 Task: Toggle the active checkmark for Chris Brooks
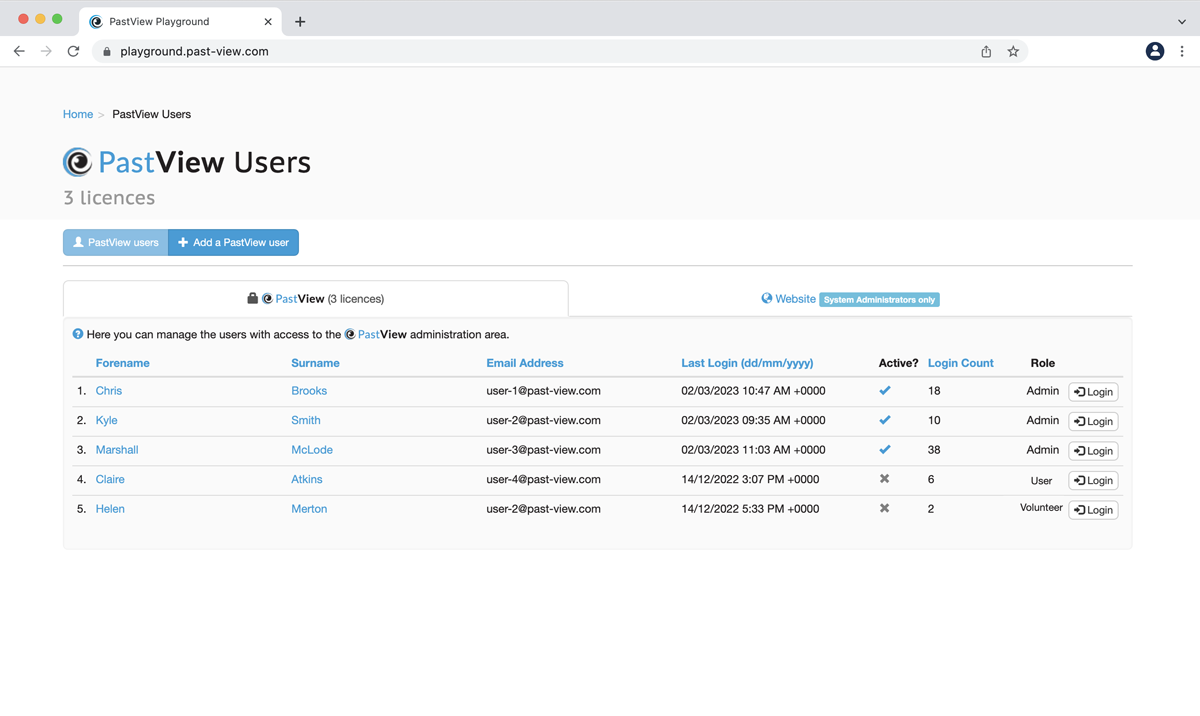coord(884,391)
